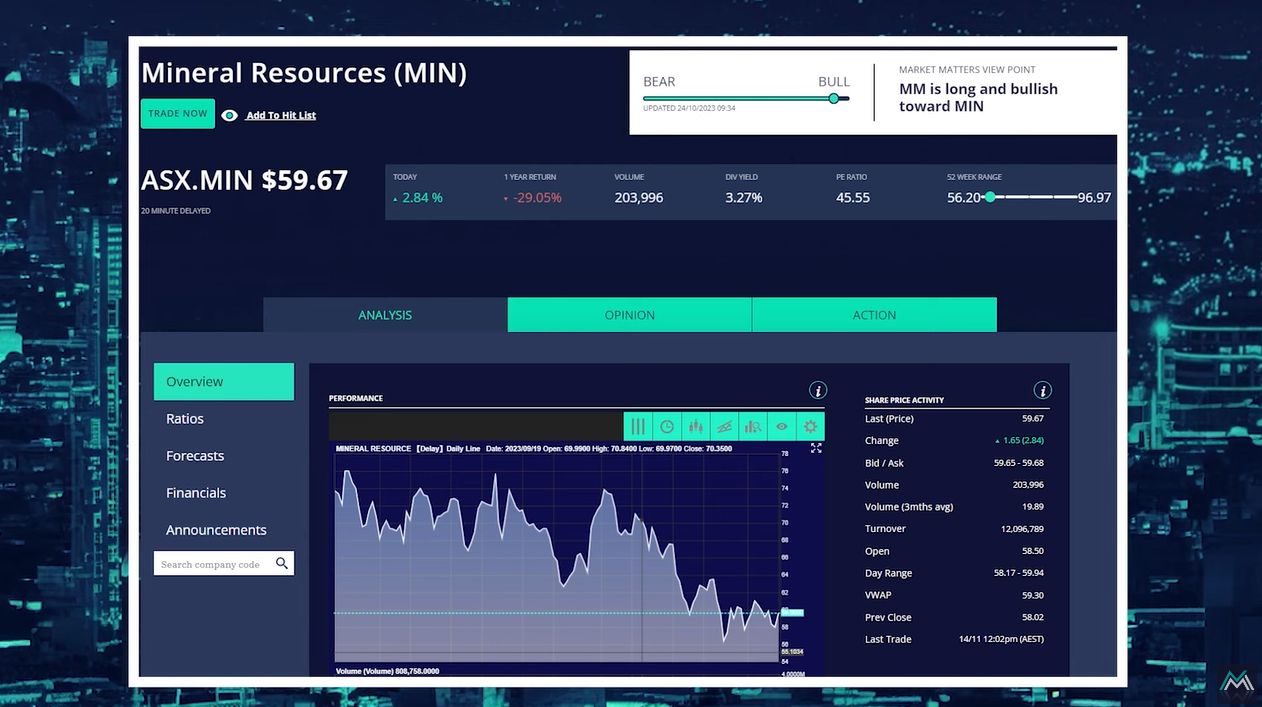Click the DIV YIELD 3.27% value
This screenshot has height=707, width=1262.
pos(744,198)
